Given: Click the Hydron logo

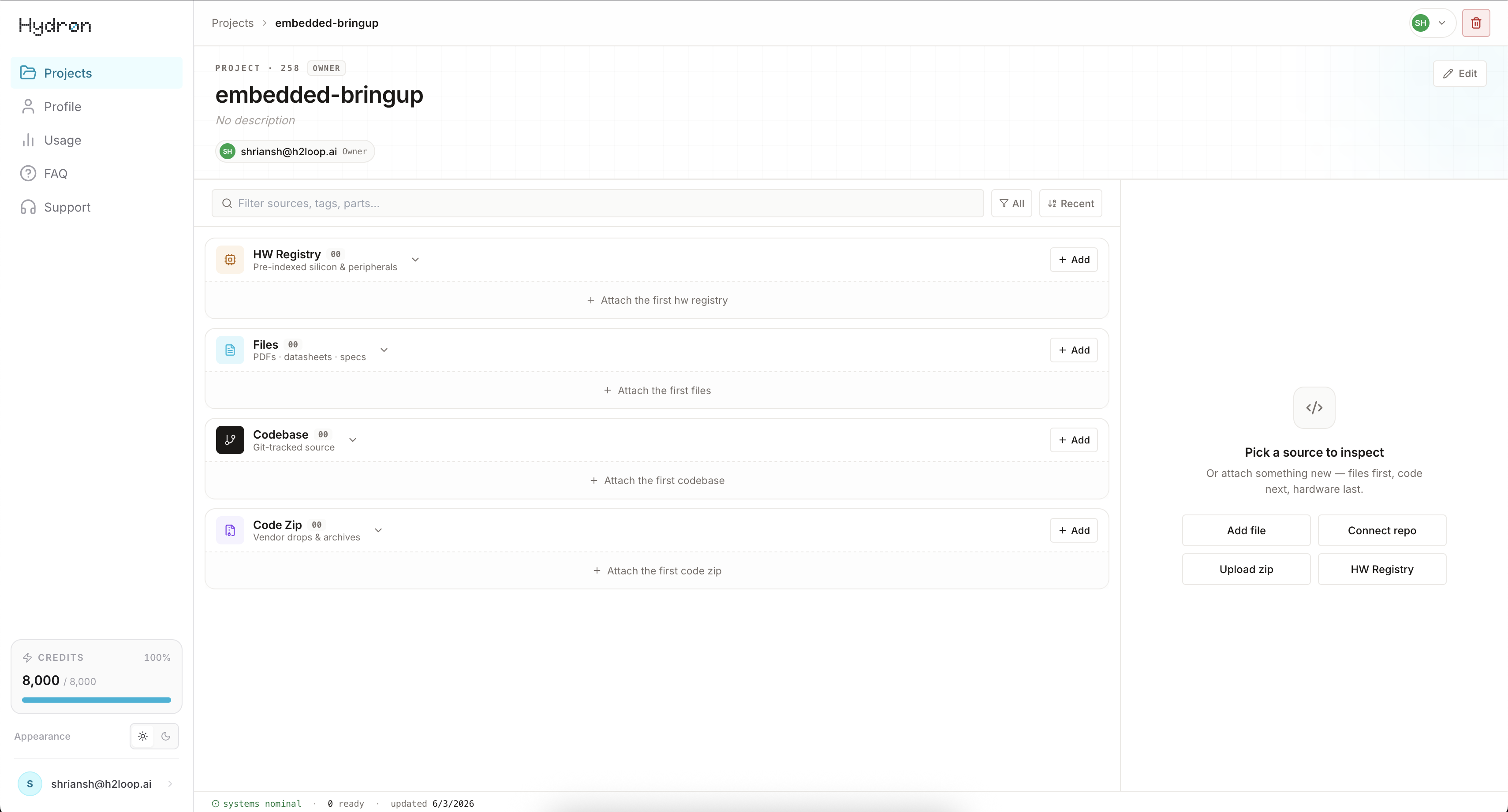Looking at the screenshot, I should [55, 25].
